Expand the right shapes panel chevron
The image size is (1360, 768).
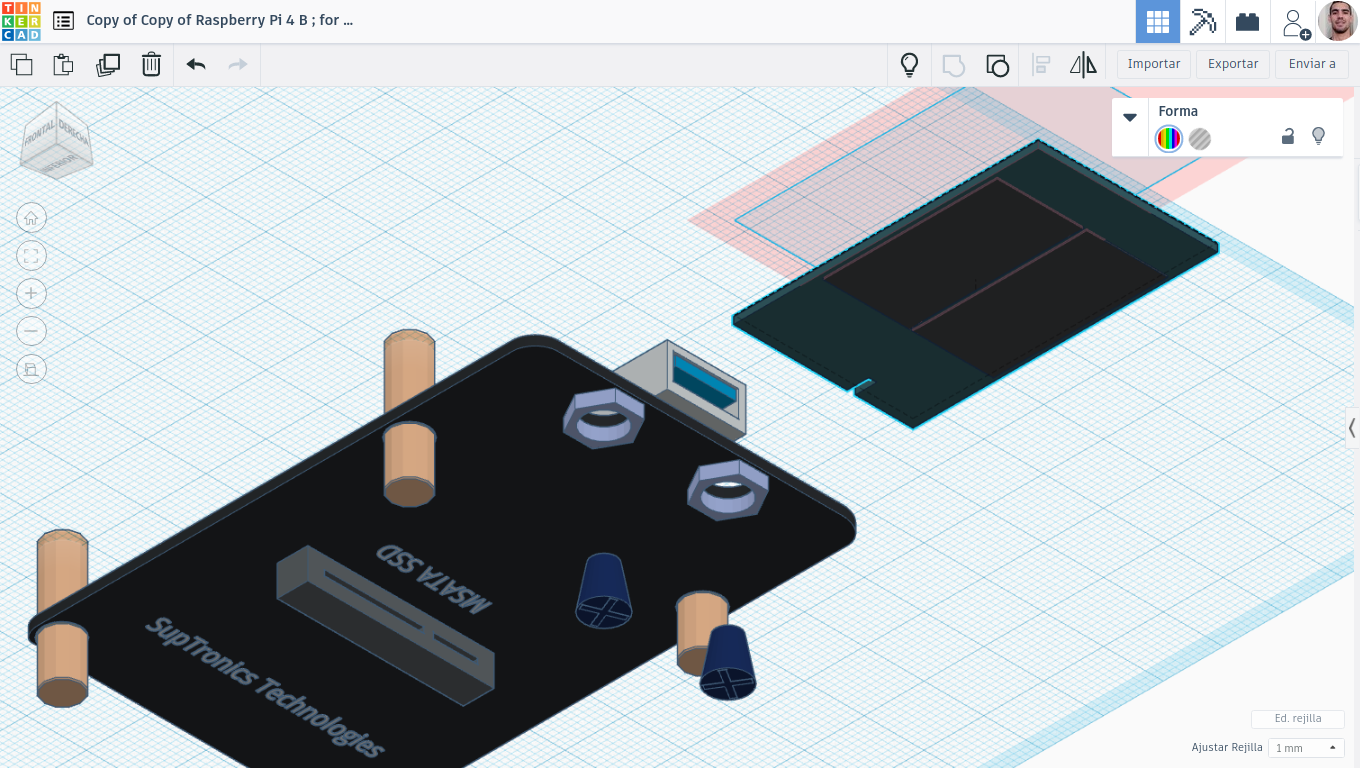[x=1352, y=428]
